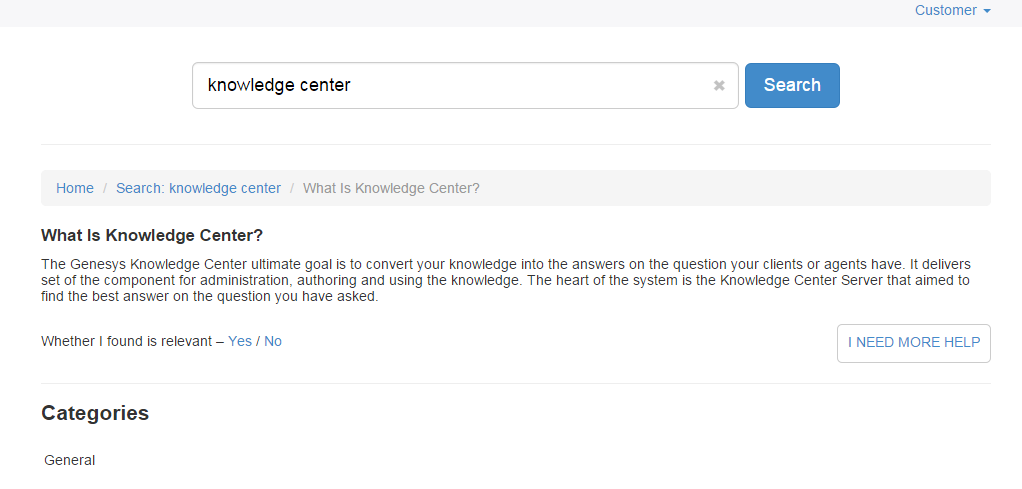Mark the article relevant with Yes
This screenshot has width=1022, height=489.
coord(240,341)
